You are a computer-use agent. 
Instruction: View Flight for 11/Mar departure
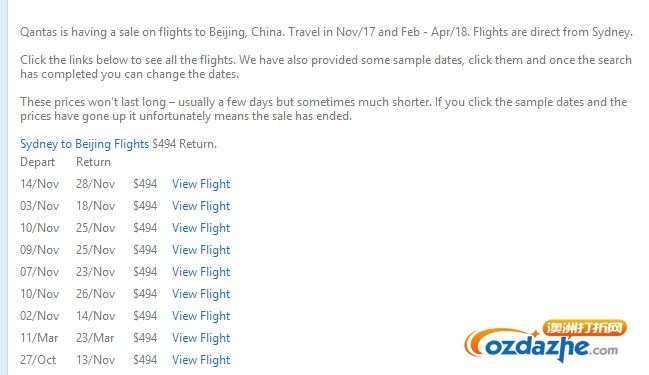(x=201, y=338)
